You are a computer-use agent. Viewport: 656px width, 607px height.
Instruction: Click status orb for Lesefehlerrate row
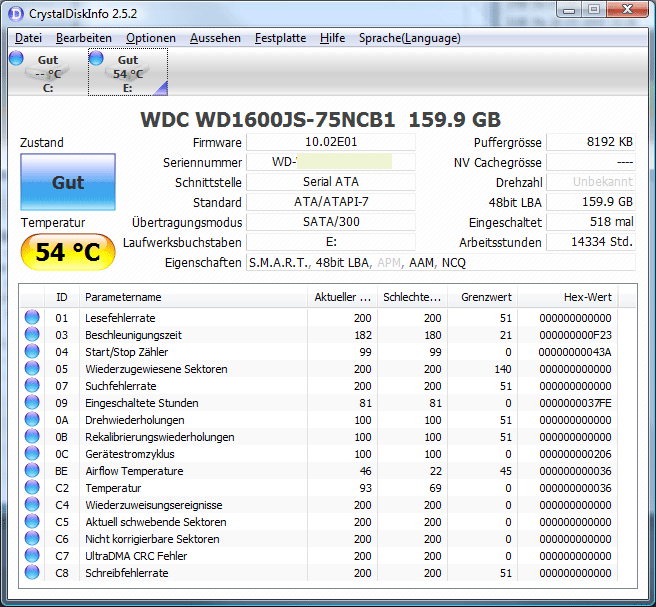[32, 318]
